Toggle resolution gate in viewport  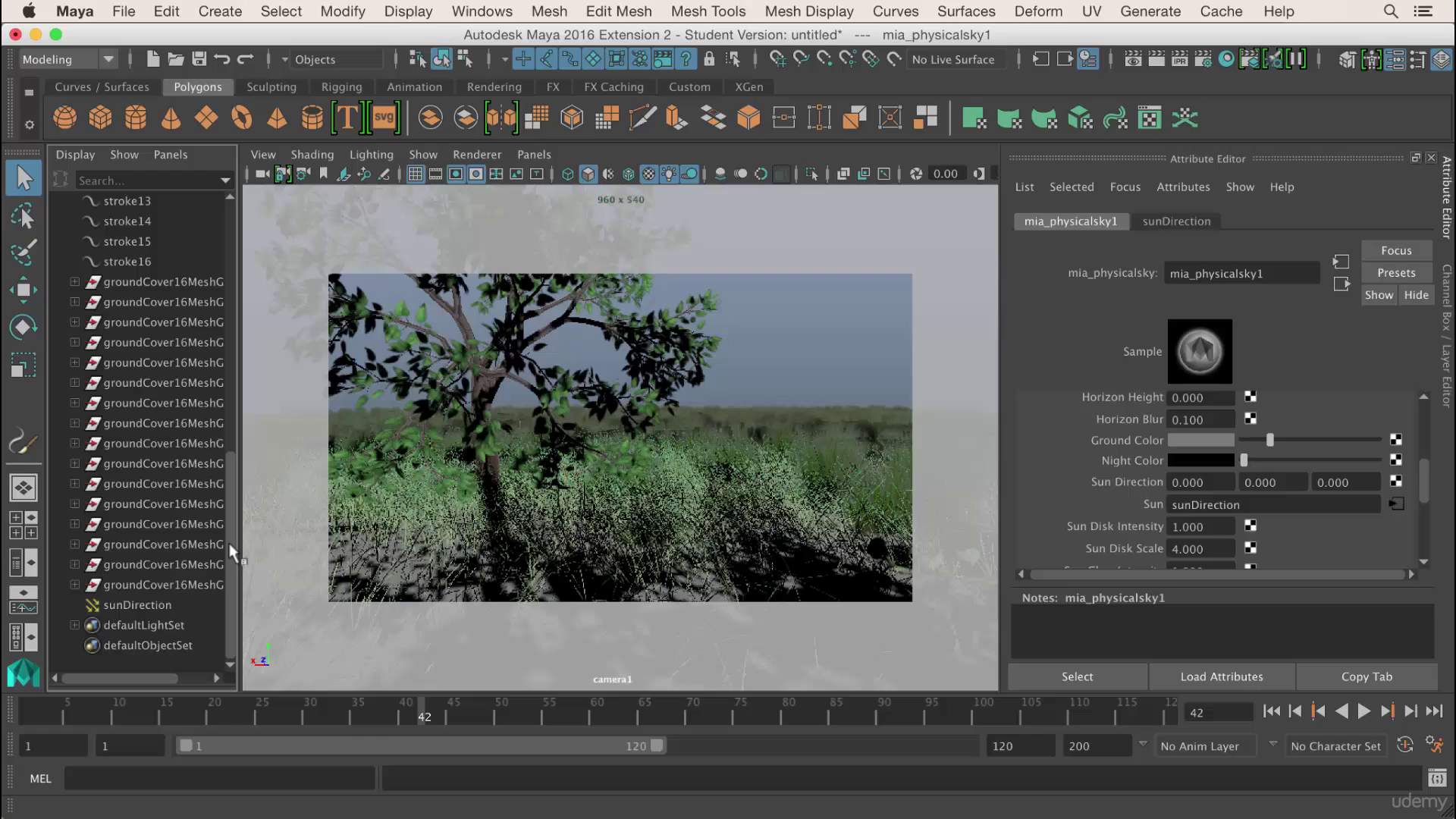456,174
